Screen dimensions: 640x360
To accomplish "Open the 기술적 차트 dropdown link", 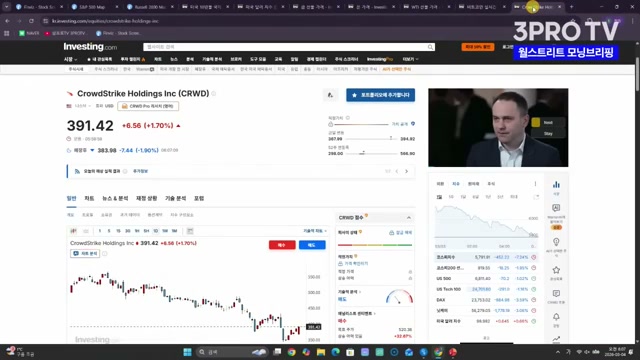I will click(315, 231).
